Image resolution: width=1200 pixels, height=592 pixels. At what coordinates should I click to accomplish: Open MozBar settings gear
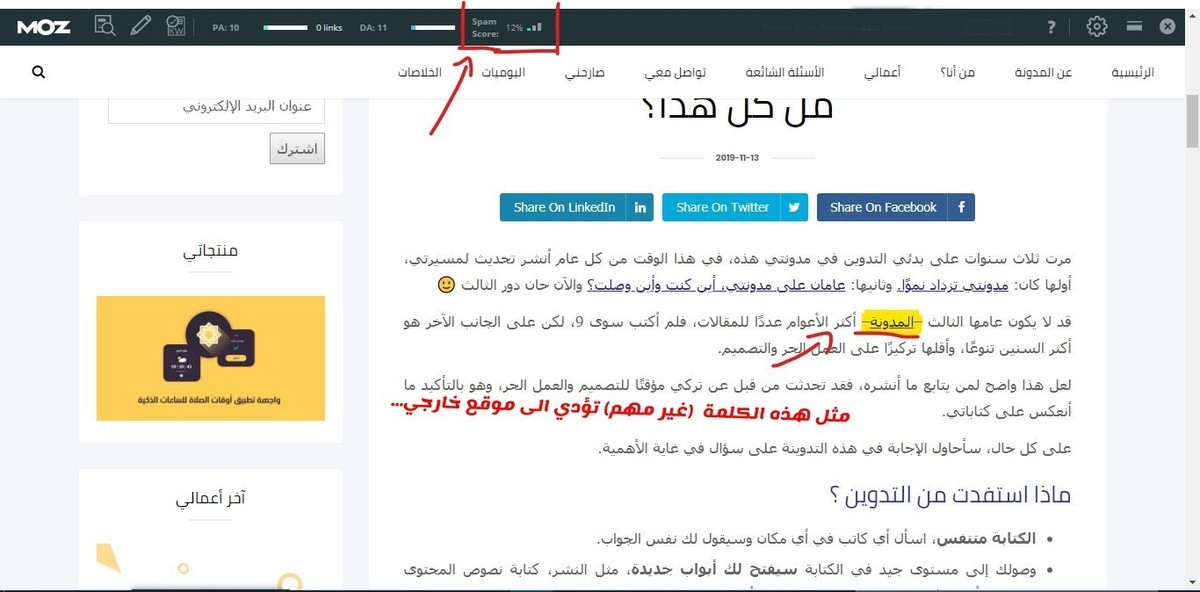pos(1097,27)
